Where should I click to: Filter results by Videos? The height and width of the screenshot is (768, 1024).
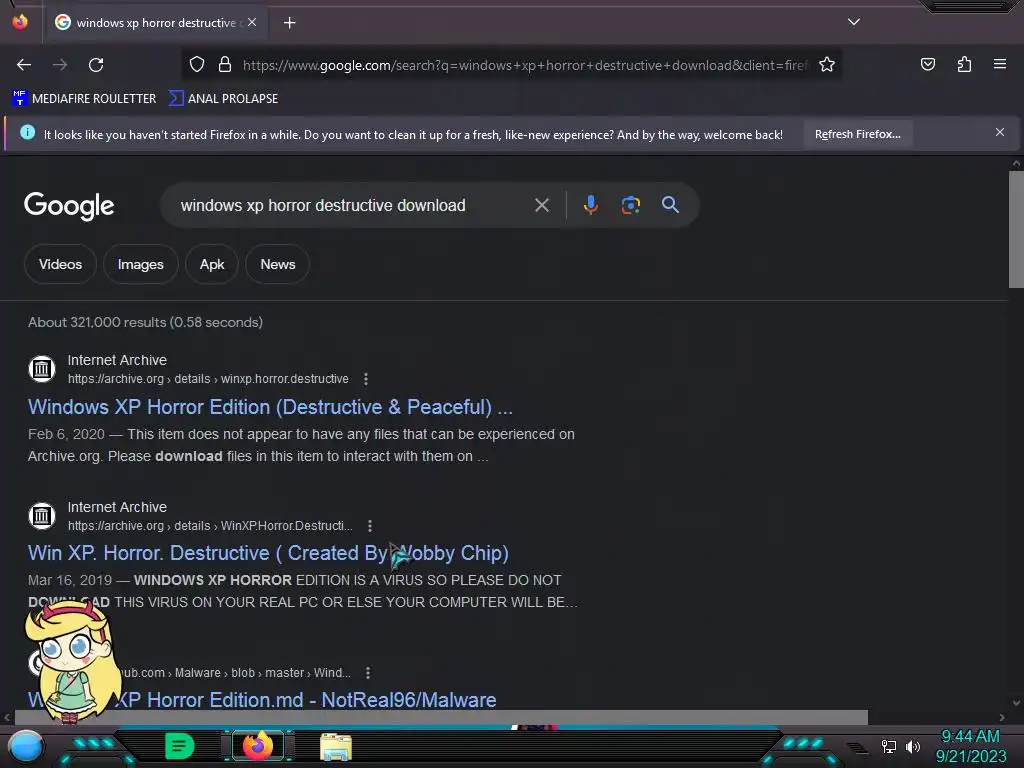click(x=60, y=264)
